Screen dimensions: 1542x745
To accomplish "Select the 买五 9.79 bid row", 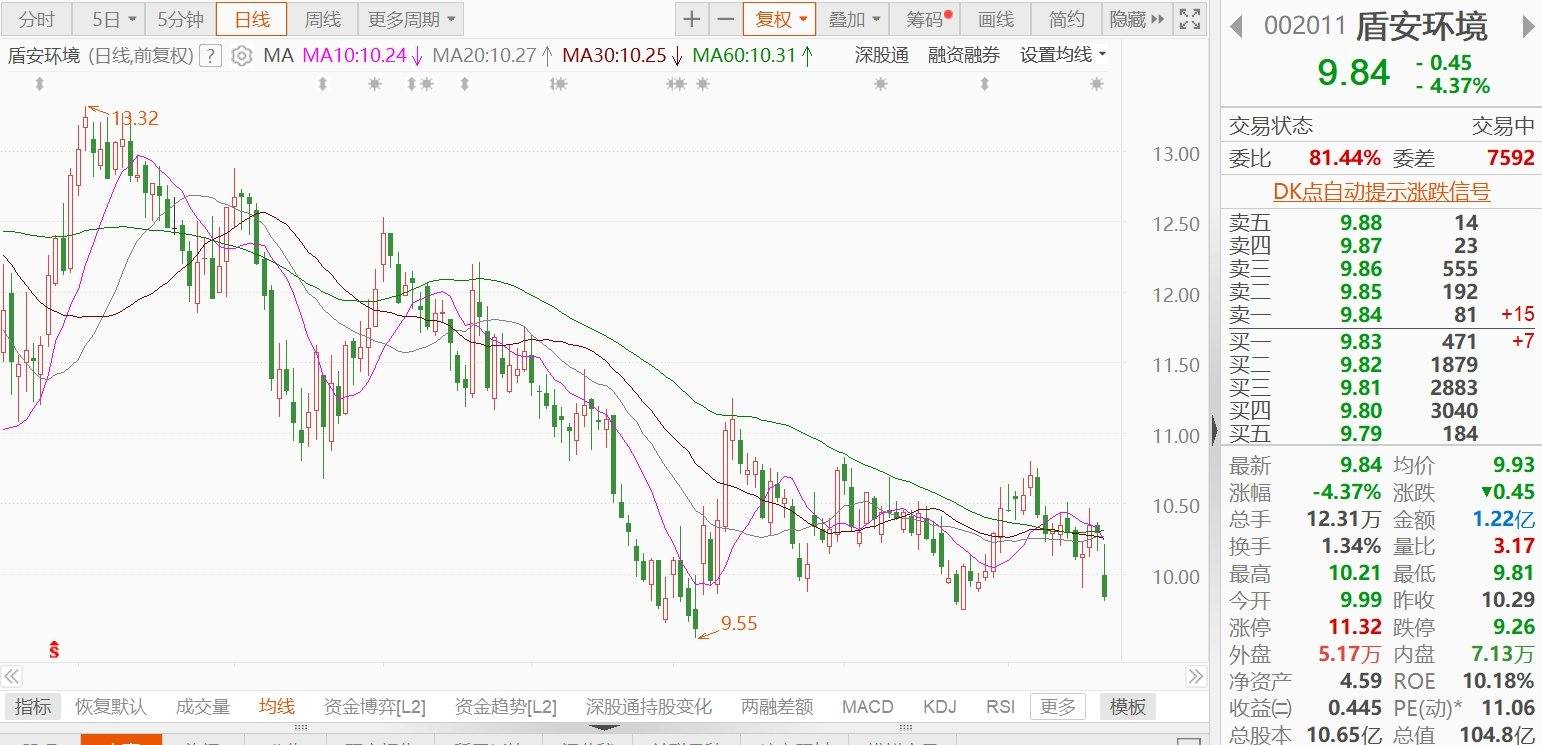I will coord(1381,434).
